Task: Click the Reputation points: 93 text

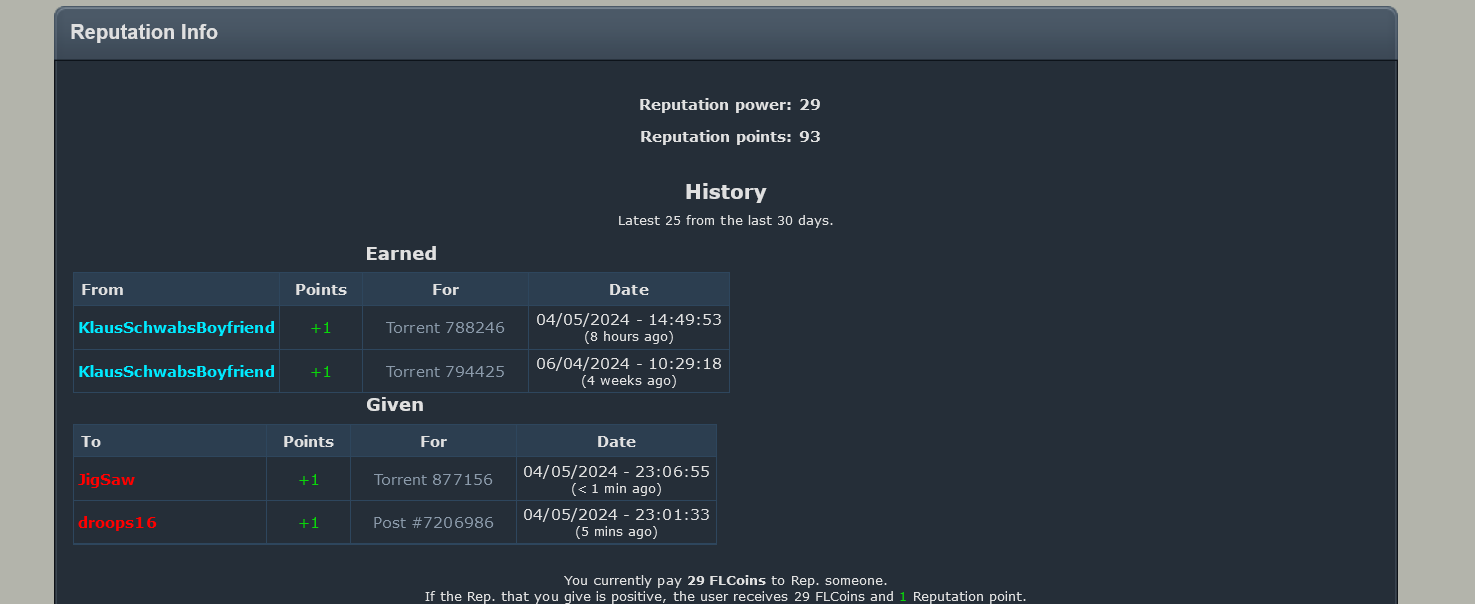Action: click(x=730, y=137)
